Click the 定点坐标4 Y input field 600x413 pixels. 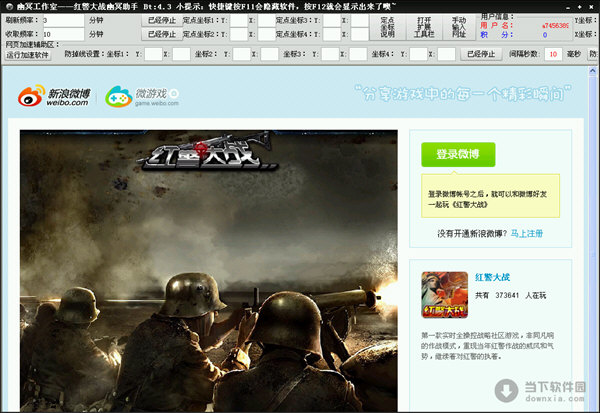coord(332,34)
